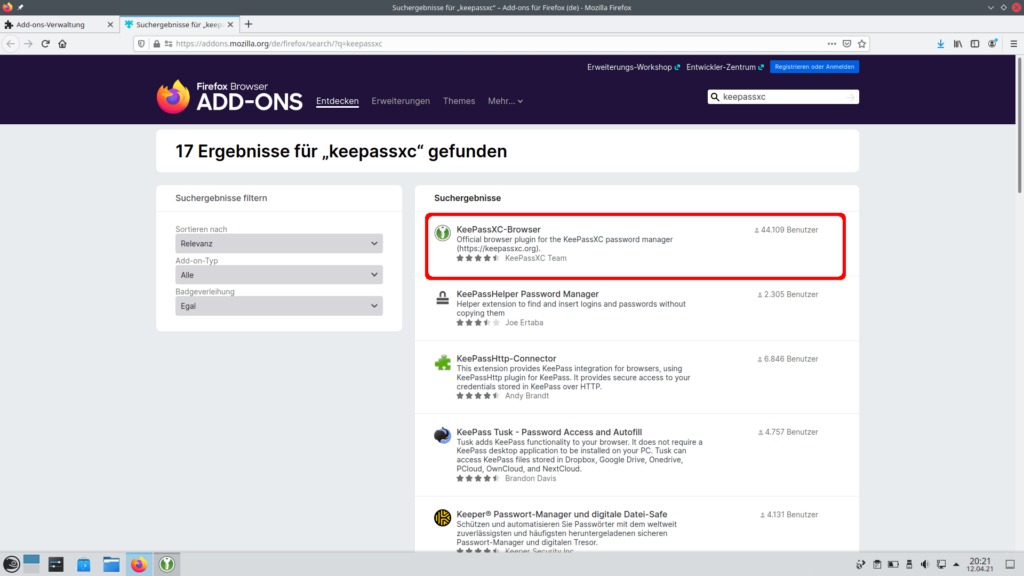Click the Keeper extension icon
Screen dimensions: 1024x576
pos(442,518)
